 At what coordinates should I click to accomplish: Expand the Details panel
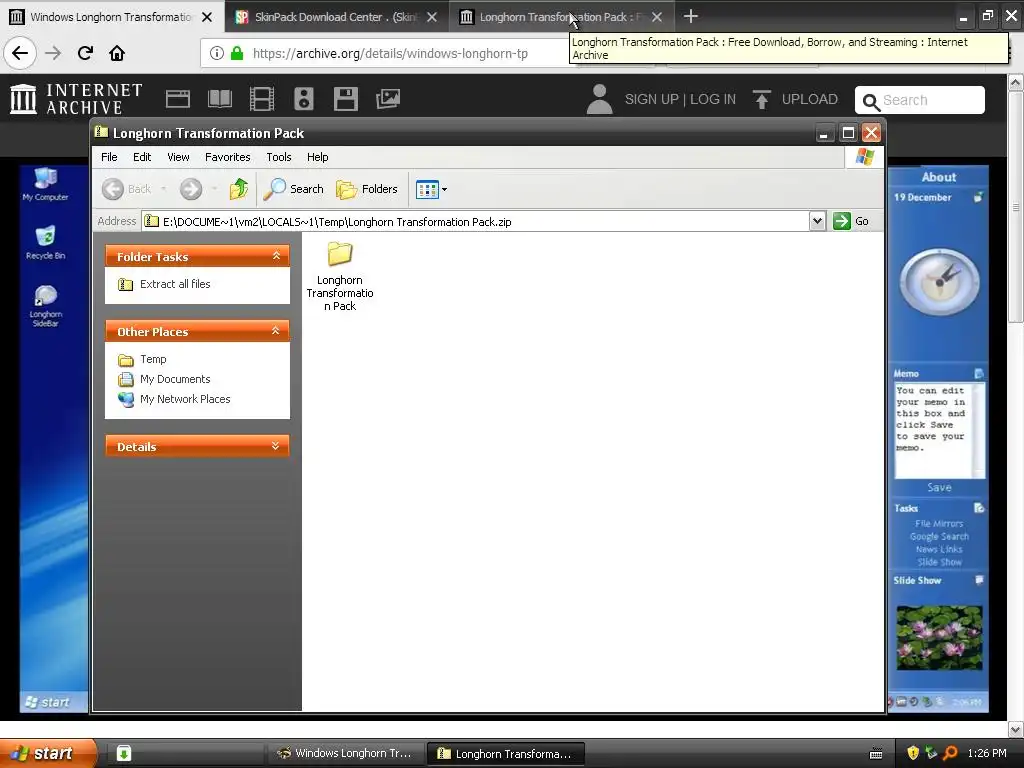tap(276, 446)
